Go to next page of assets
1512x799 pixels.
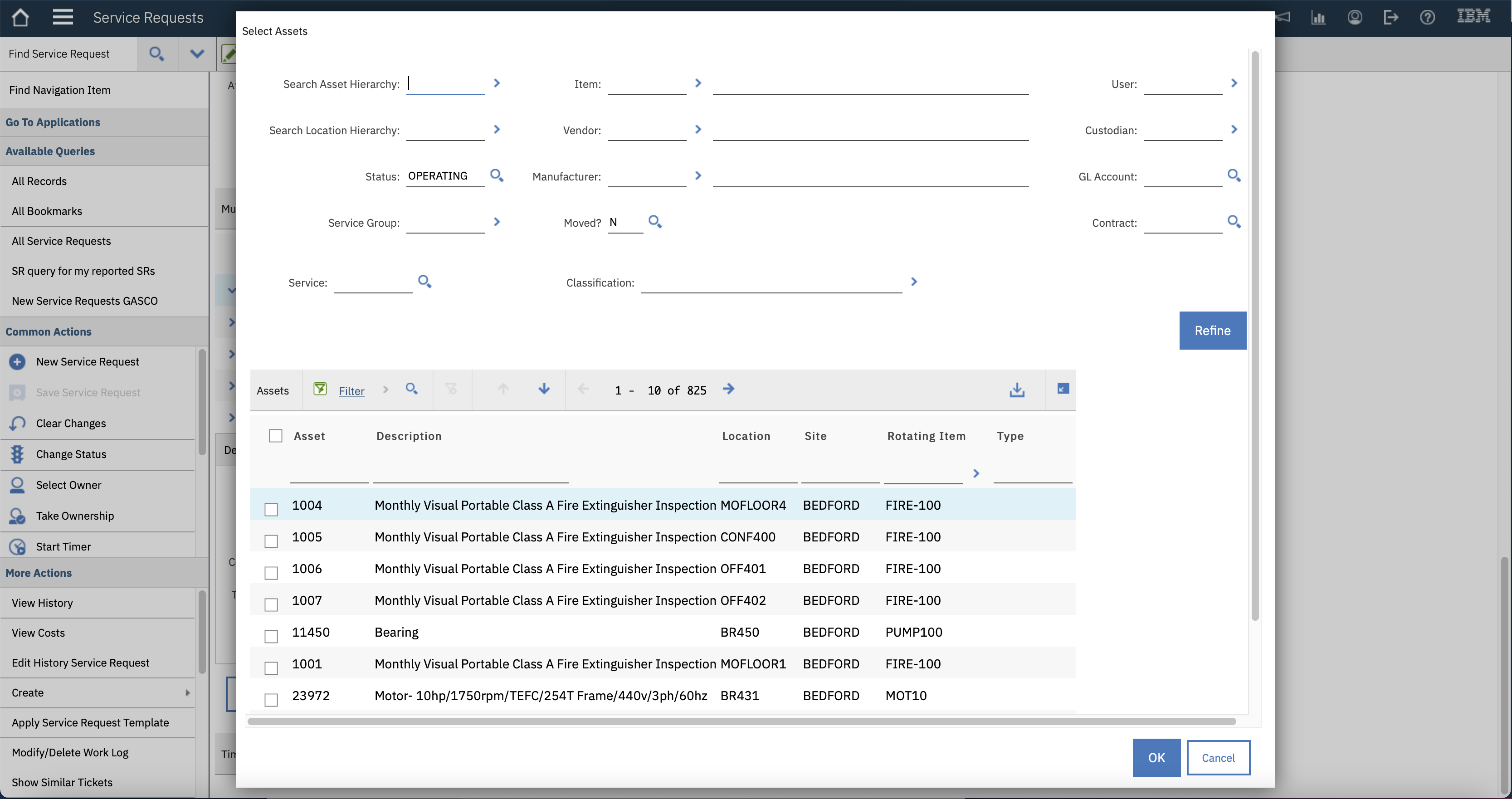click(728, 389)
